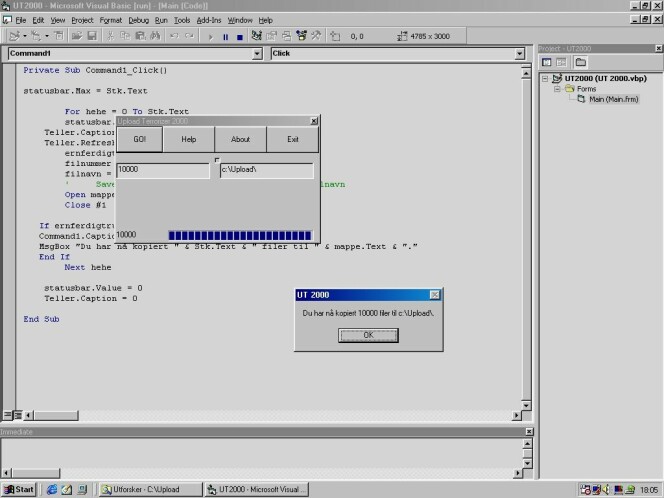The image size is (664, 498).
Task: Collapse the UT2000 project tree node
Action: coord(545,79)
